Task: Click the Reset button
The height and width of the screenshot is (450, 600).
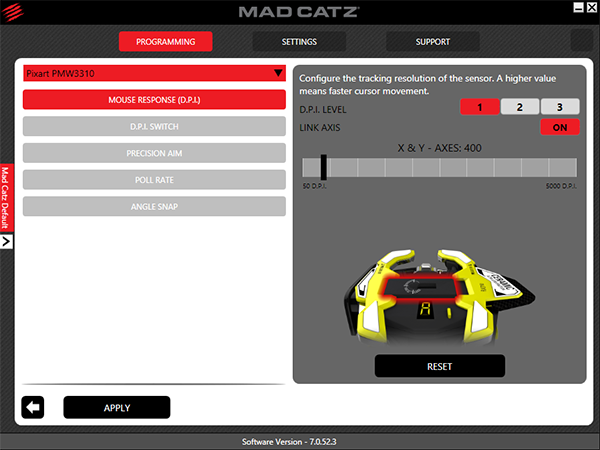Action: pos(440,366)
